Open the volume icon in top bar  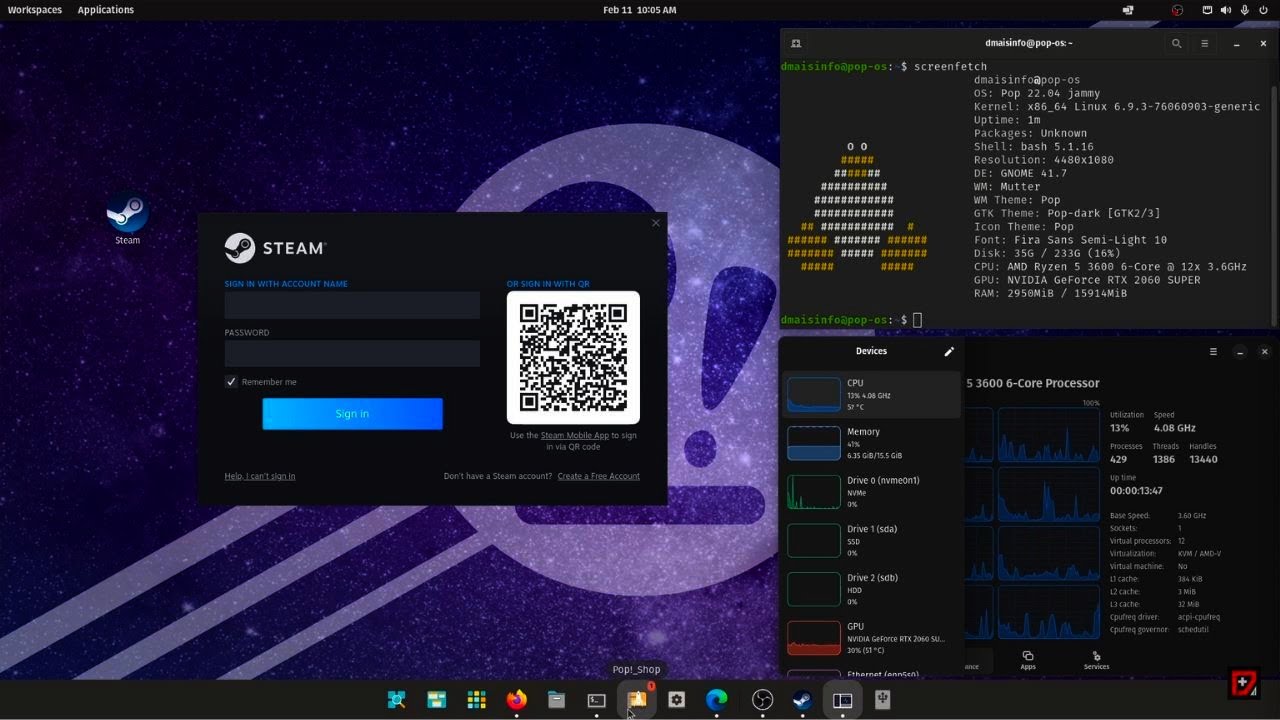(x=1226, y=10)
